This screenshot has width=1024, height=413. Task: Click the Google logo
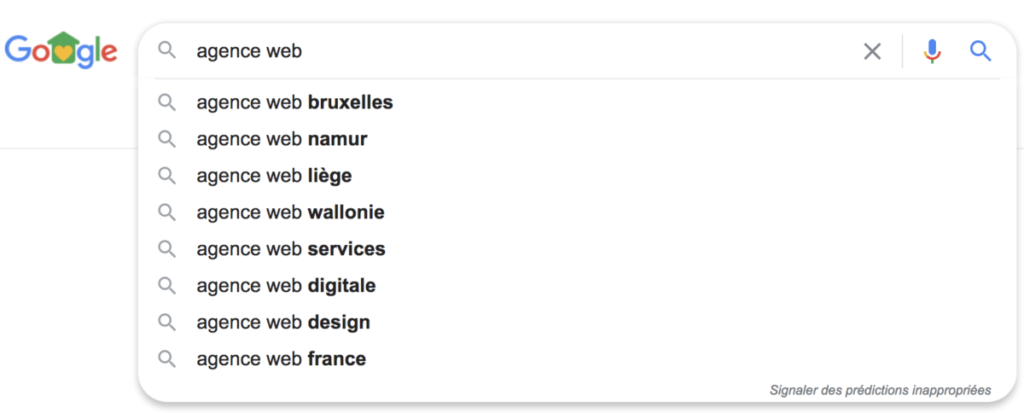(x=61, y=50)
